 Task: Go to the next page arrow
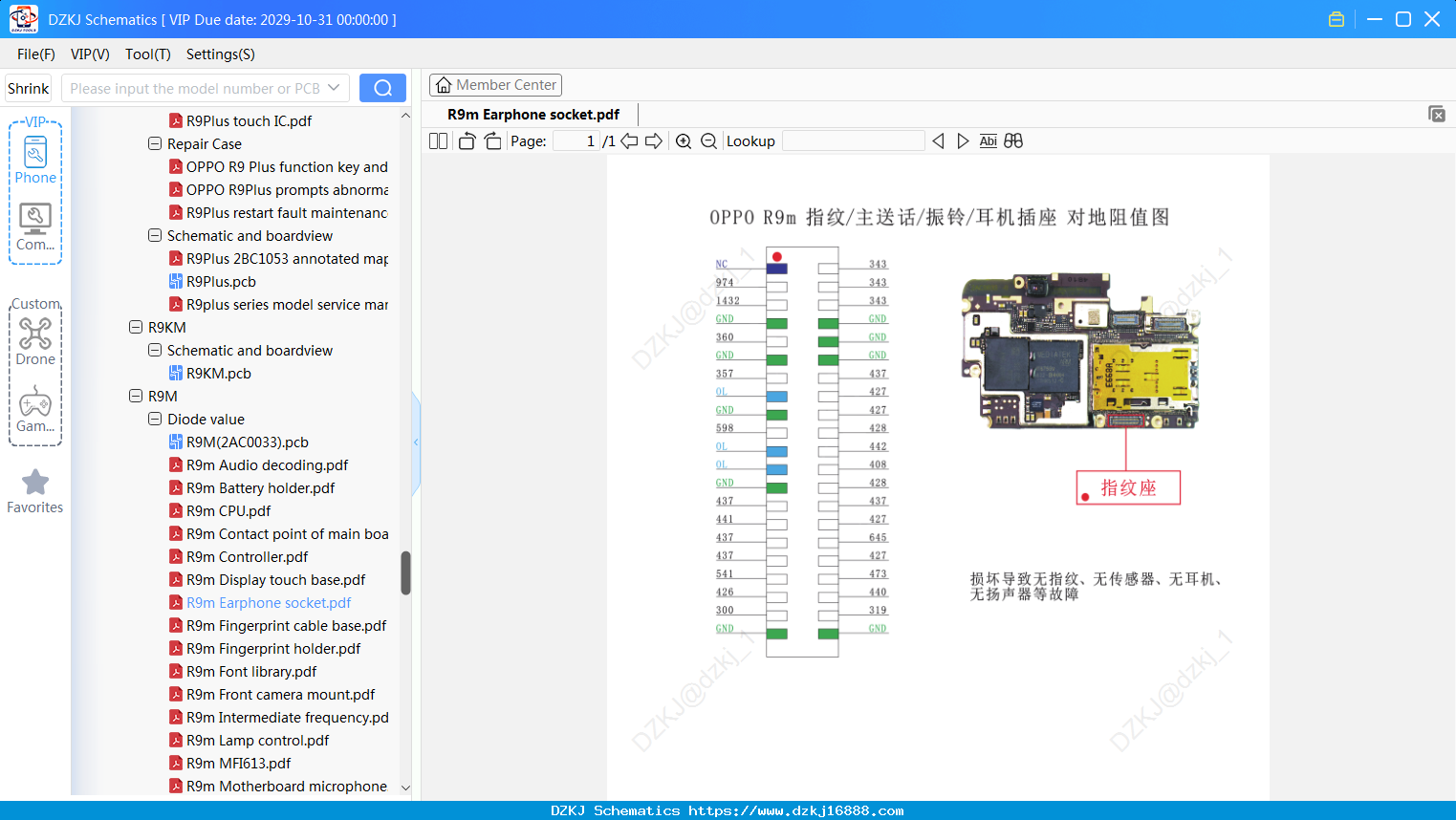pyautogui.click(x=654, y=141)
